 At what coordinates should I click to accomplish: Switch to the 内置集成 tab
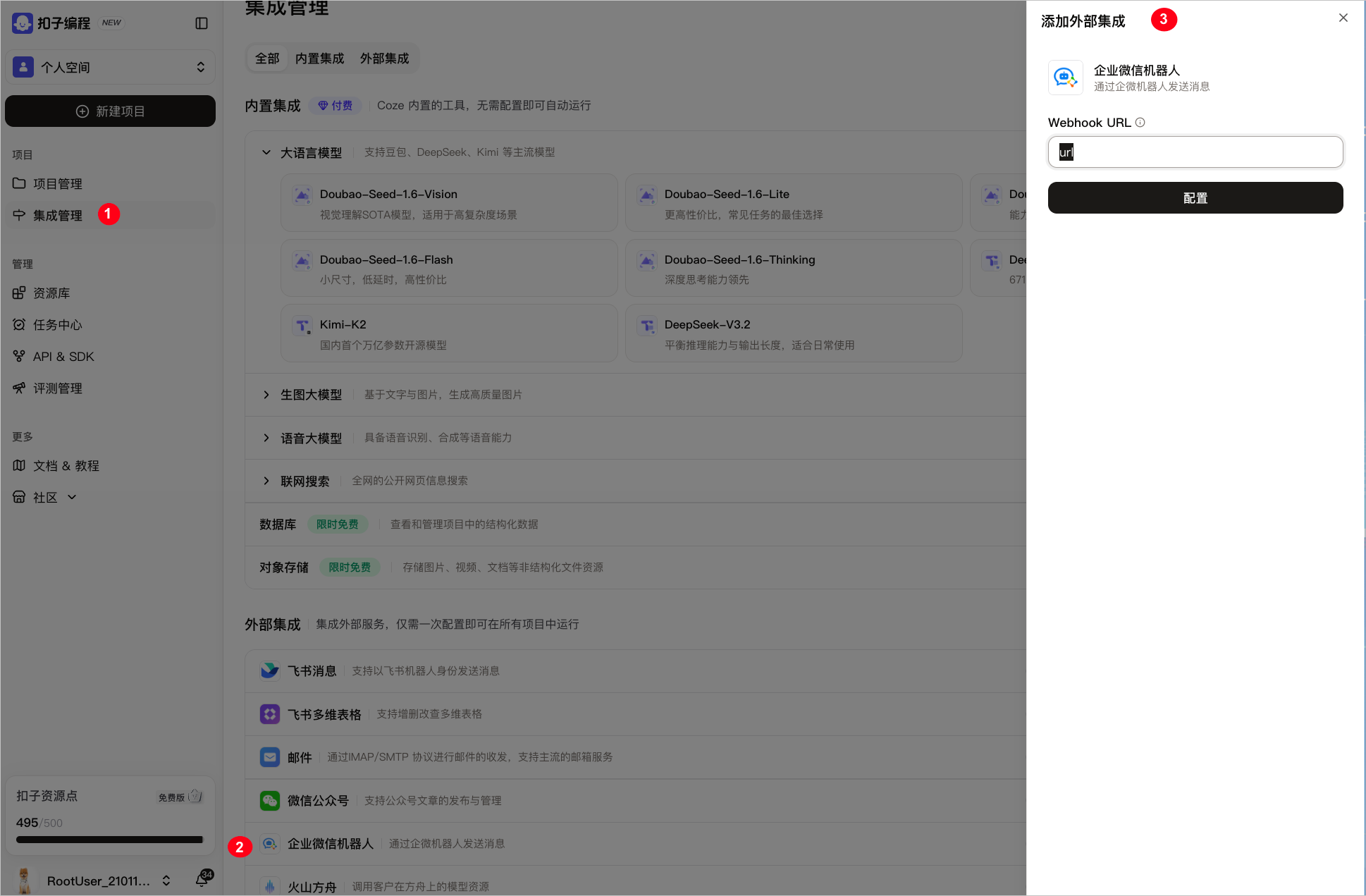click(319, 59)
